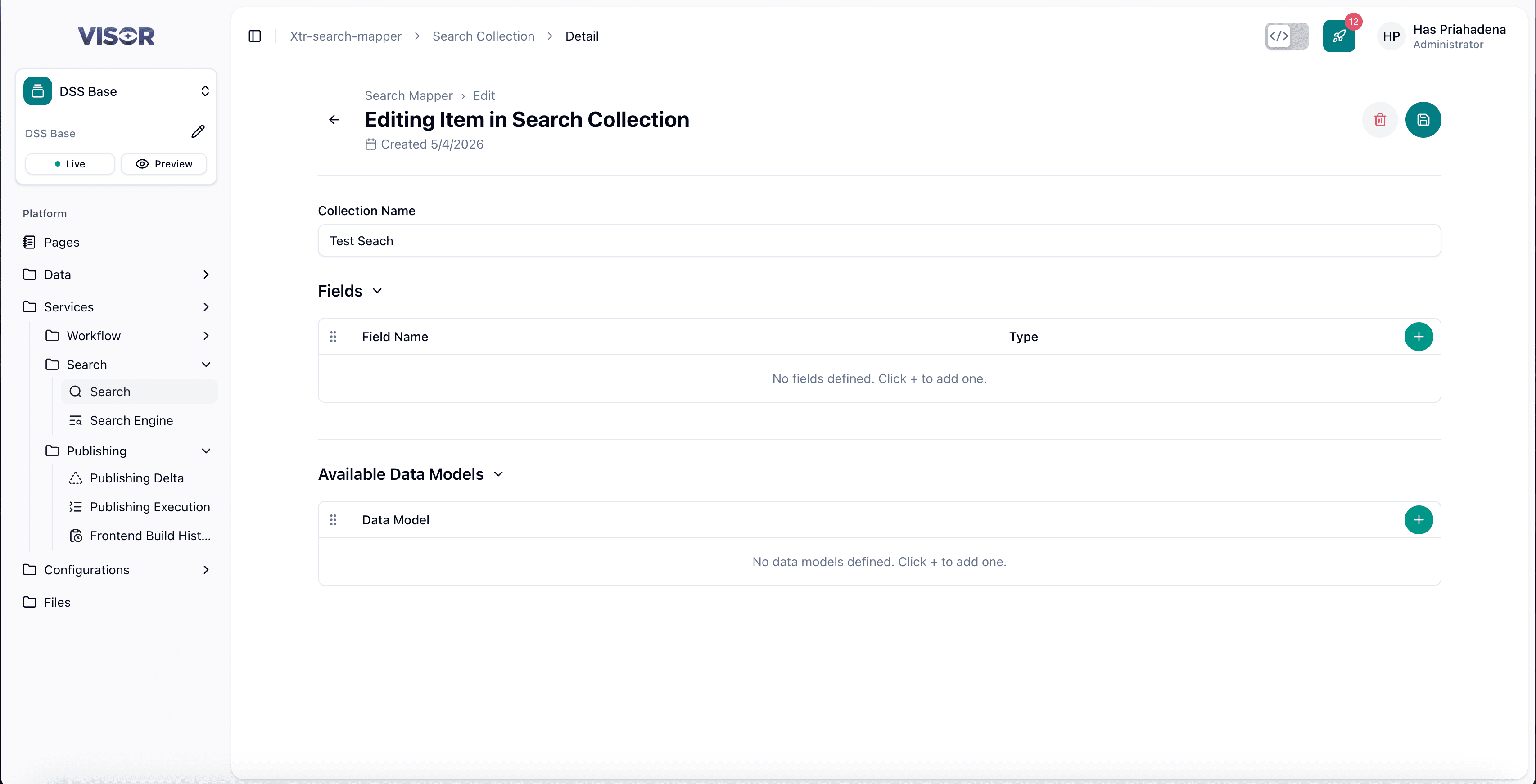Click the Publishing Delta triangle icon
1536x784 pixels.
click(x=76, y=478)
